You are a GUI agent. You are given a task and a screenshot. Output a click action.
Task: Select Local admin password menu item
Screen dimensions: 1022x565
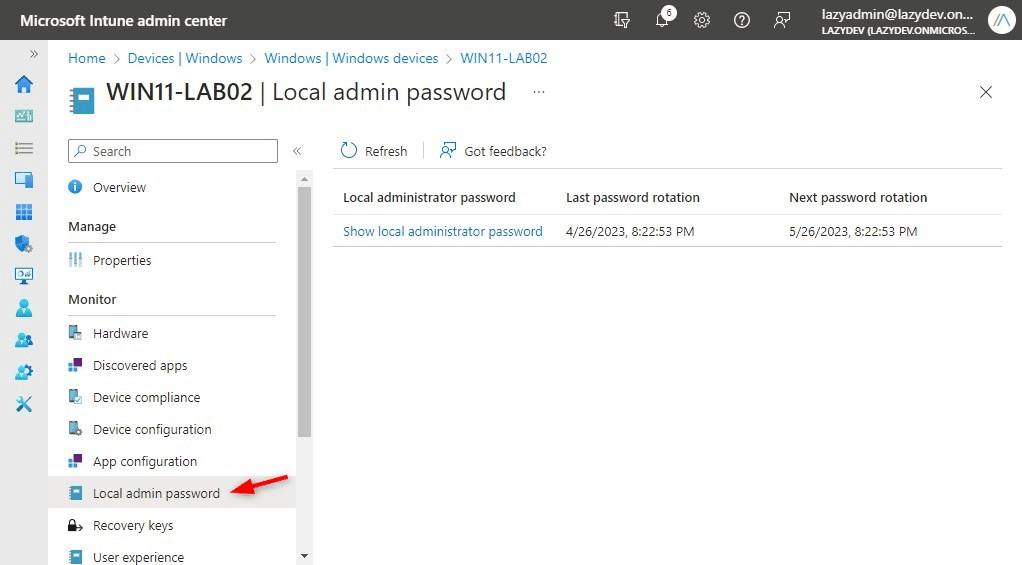coord(172,493)
